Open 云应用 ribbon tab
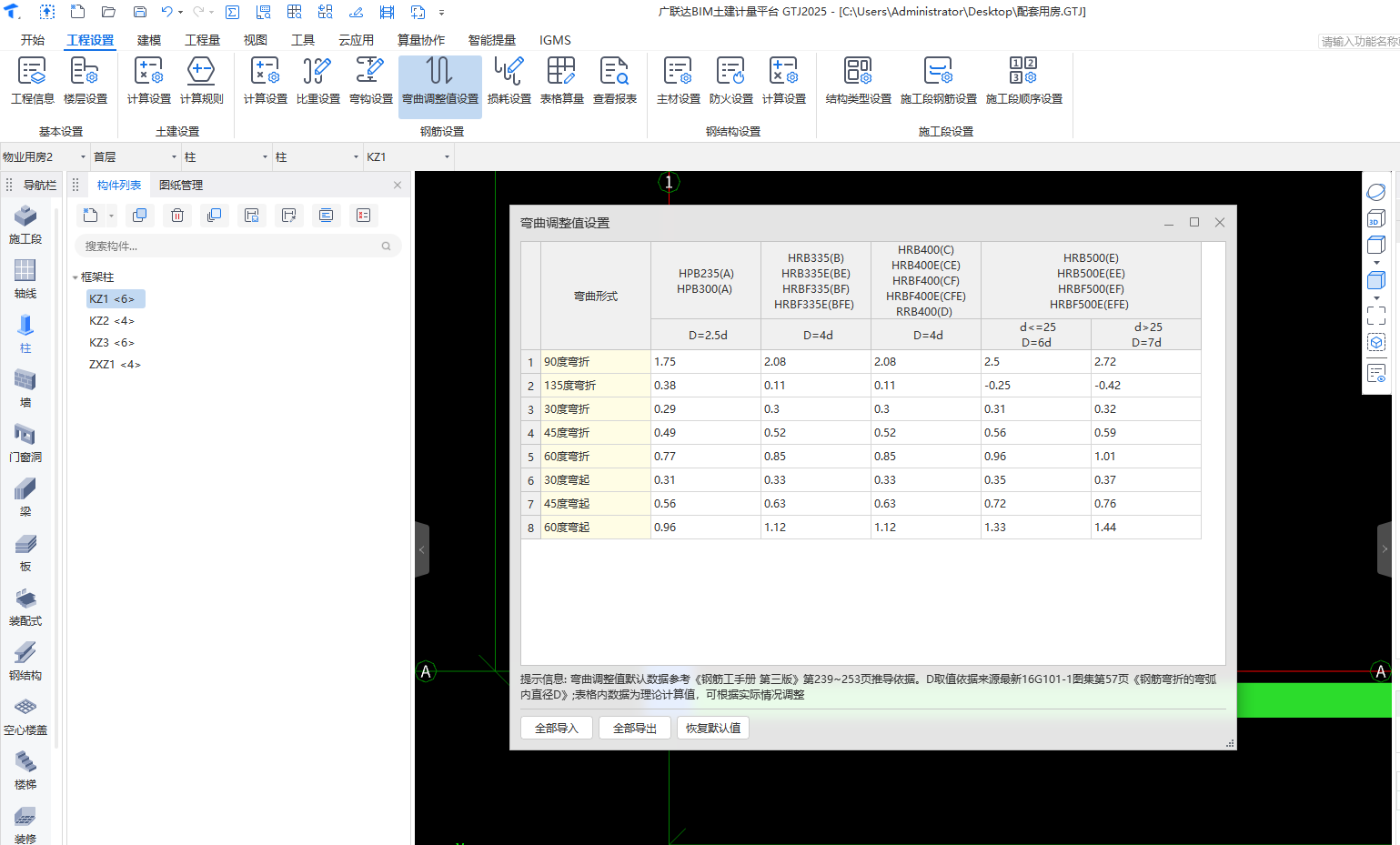The image size is (1400, 845). 356,40
